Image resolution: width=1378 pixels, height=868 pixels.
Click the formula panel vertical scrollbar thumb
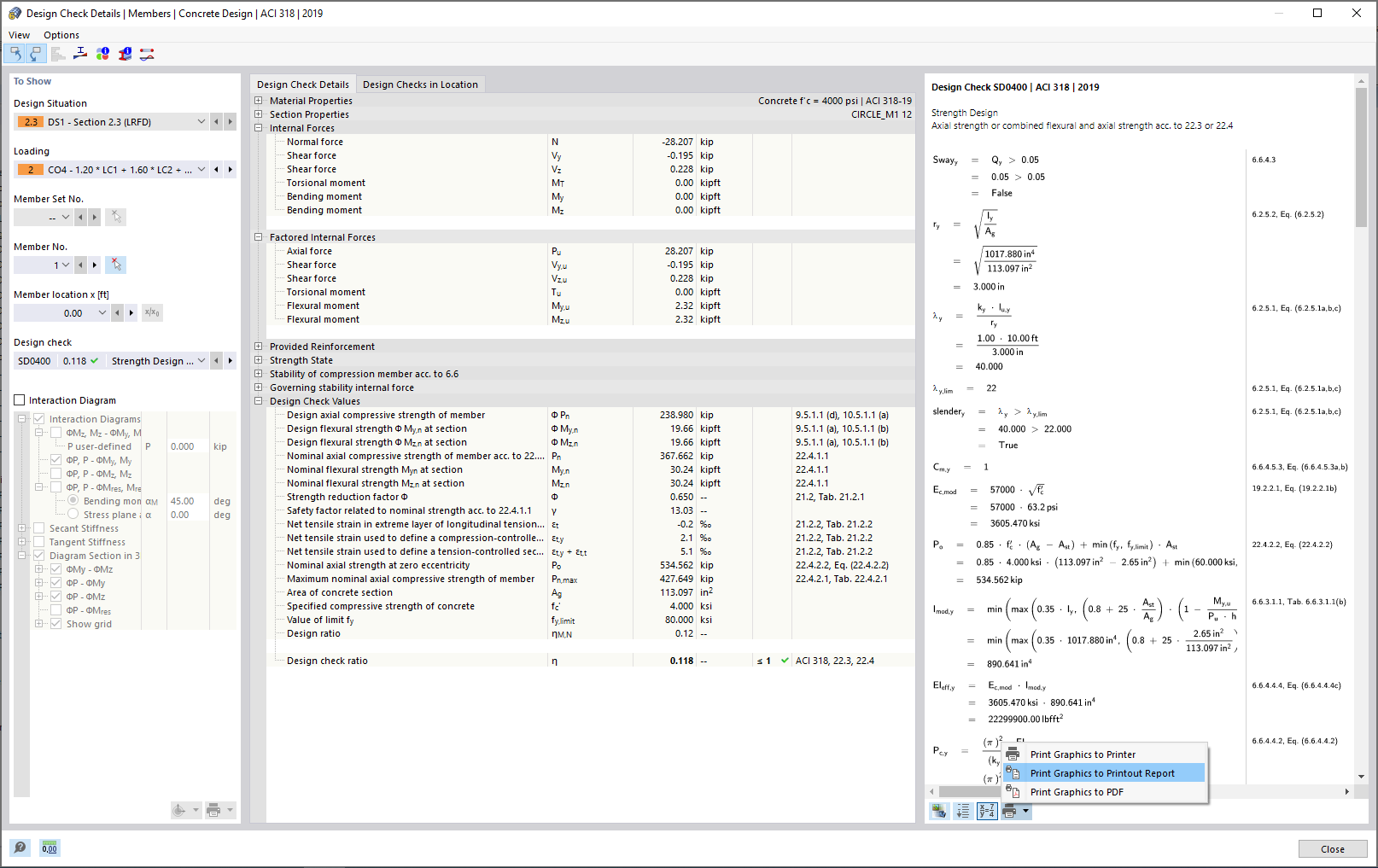tap(1361, 157)
